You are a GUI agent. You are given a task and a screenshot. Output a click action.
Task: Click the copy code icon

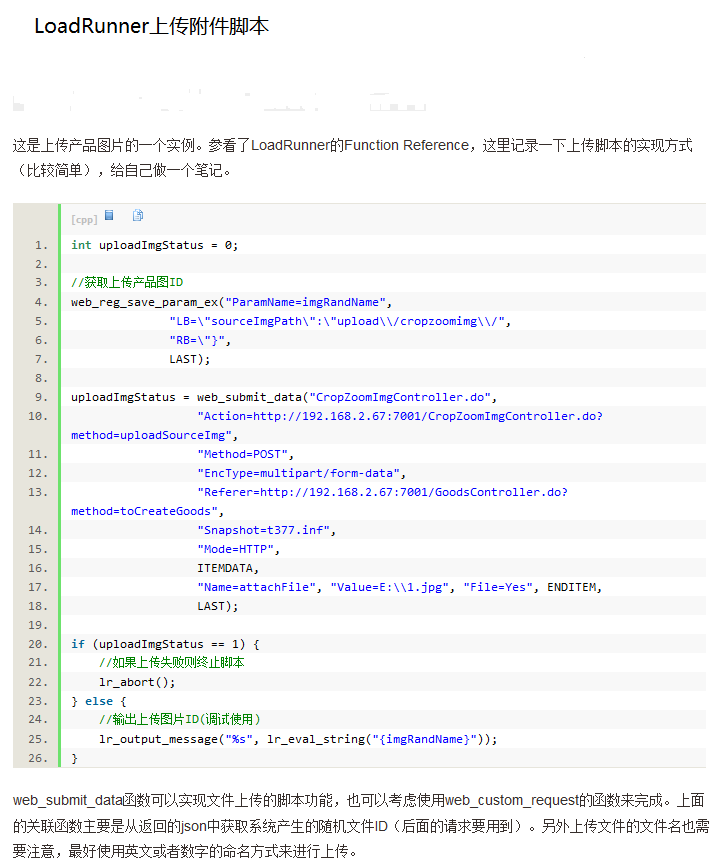coord(138,215)
